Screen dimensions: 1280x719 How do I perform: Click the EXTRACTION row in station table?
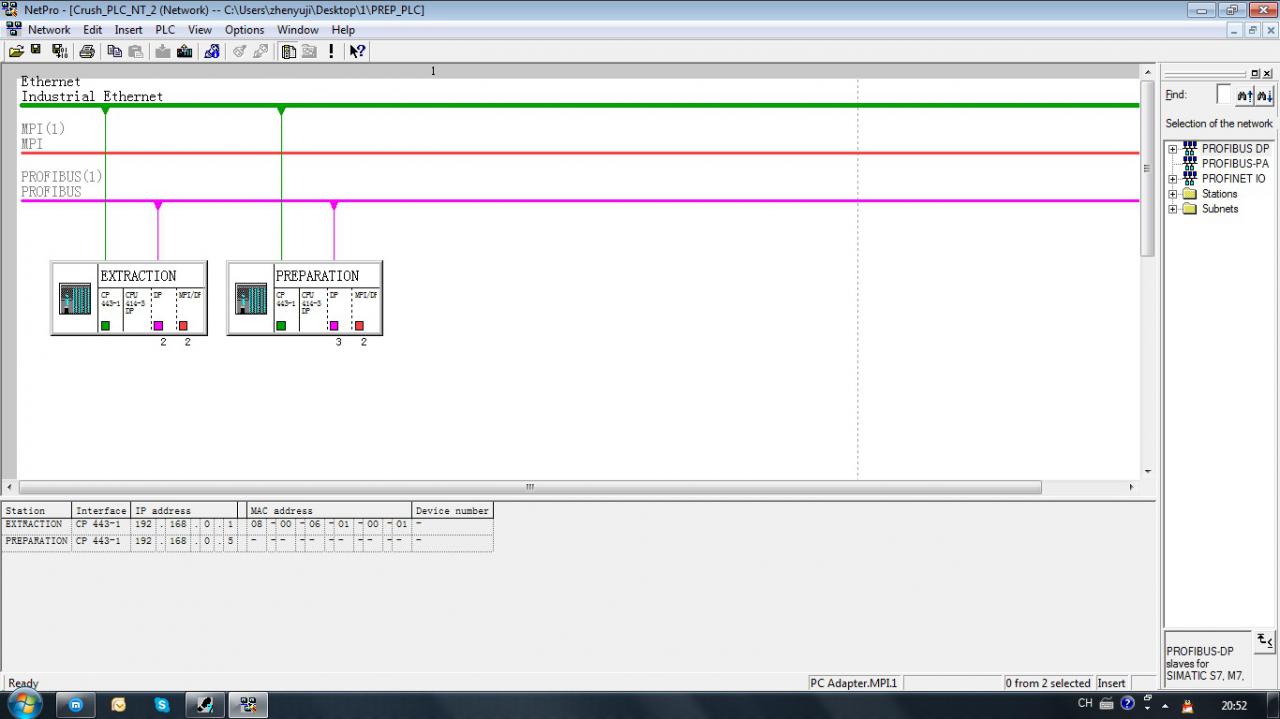point(248,525)
